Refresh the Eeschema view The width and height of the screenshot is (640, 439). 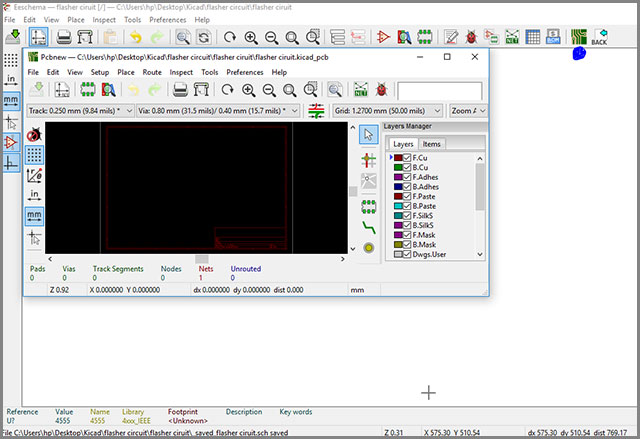pos(230,37)
